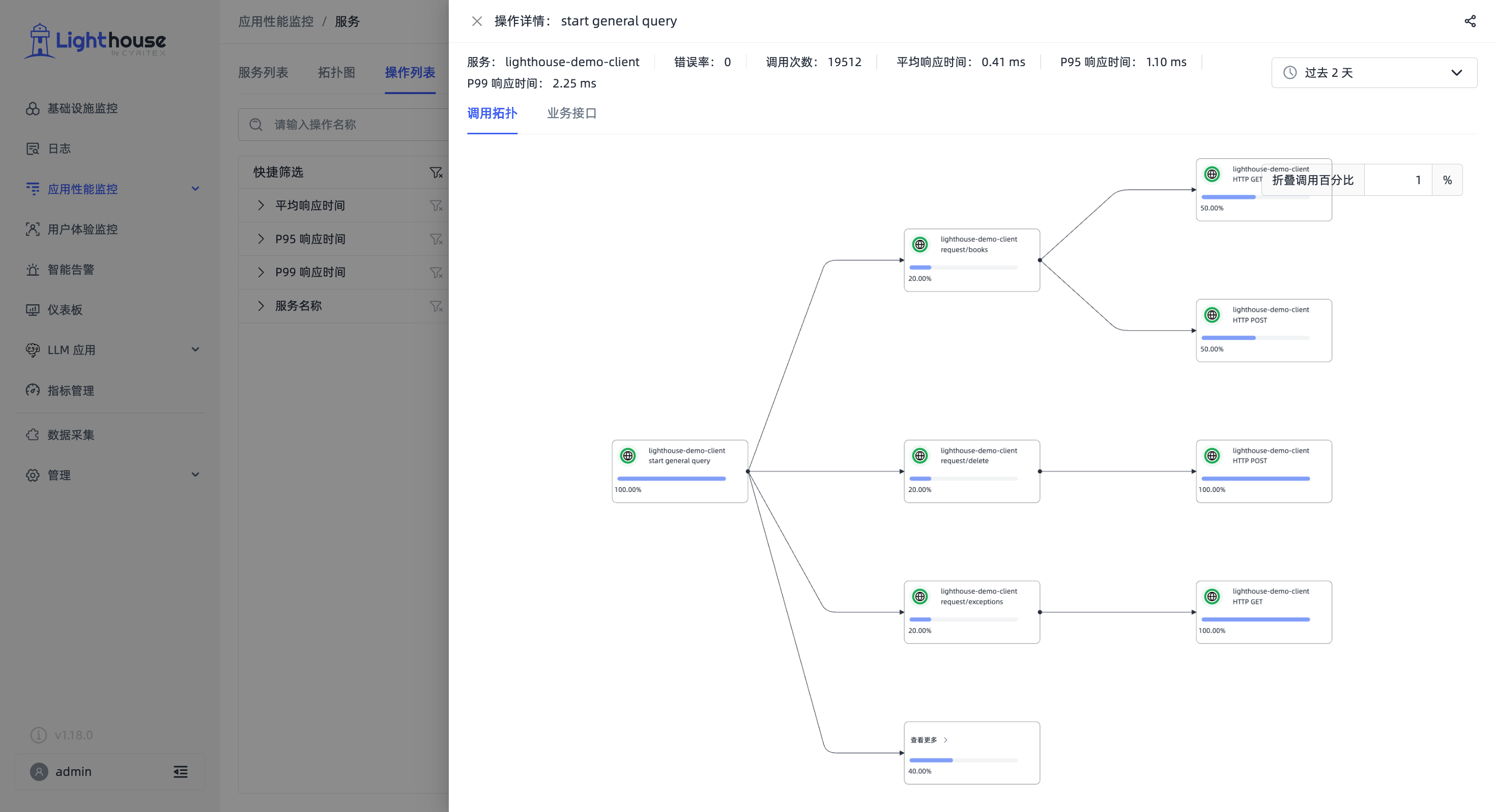The height and width of the screenshot is (812, 1496).
Task: Click the 数据采集 puzzle icon
Action: (33, 434)
